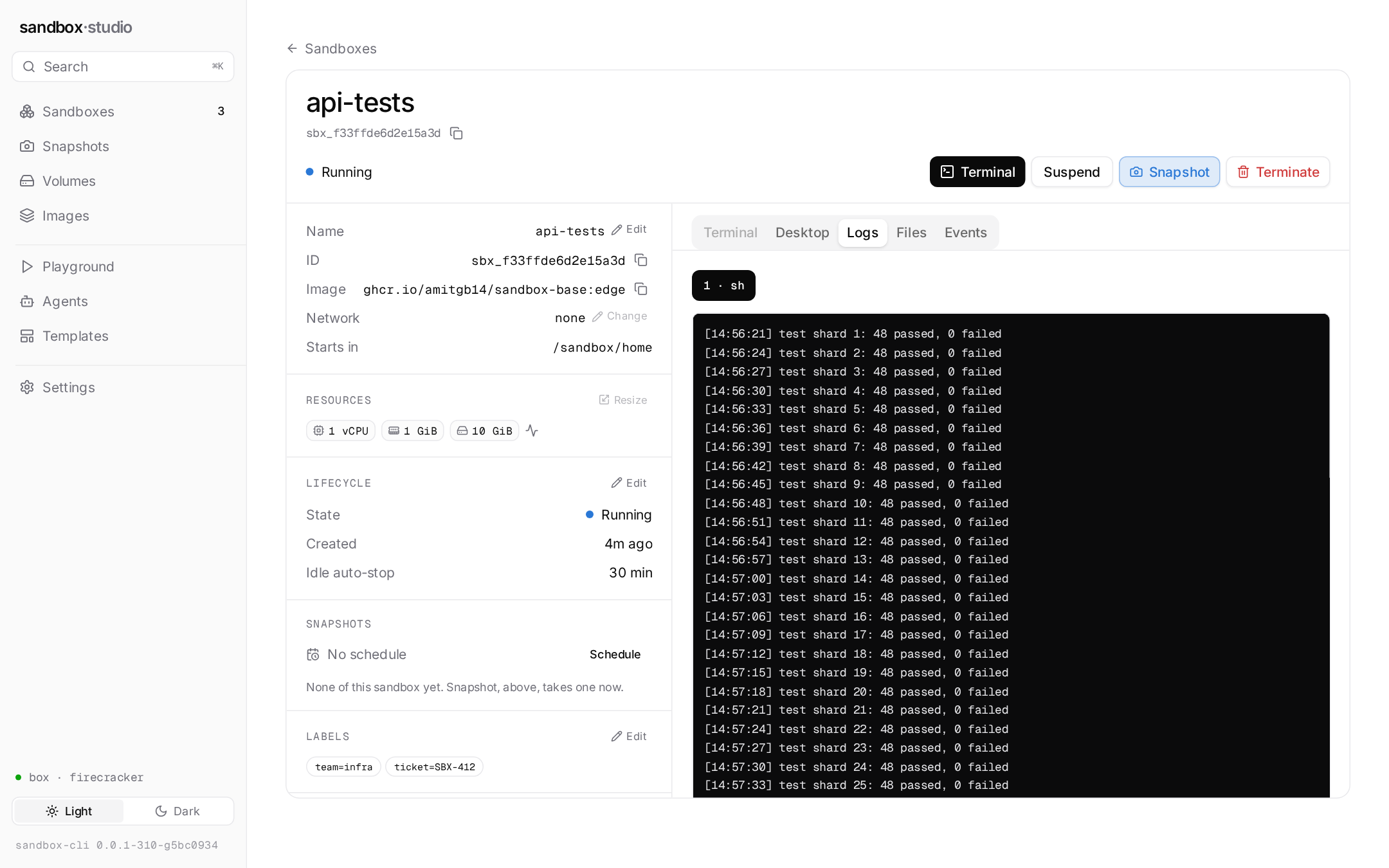Open Images in the sidebar

click(123, 215)
